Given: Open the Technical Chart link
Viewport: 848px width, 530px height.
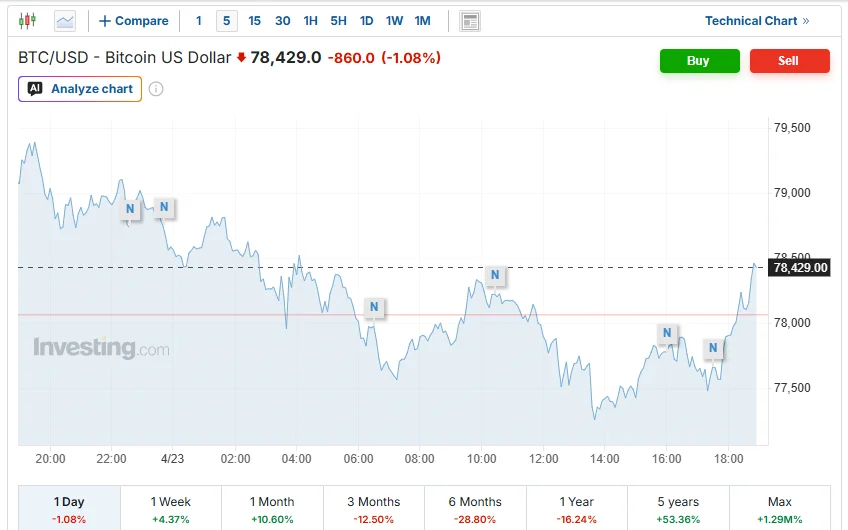Looking at the screenshot, I should click(757, 21).
